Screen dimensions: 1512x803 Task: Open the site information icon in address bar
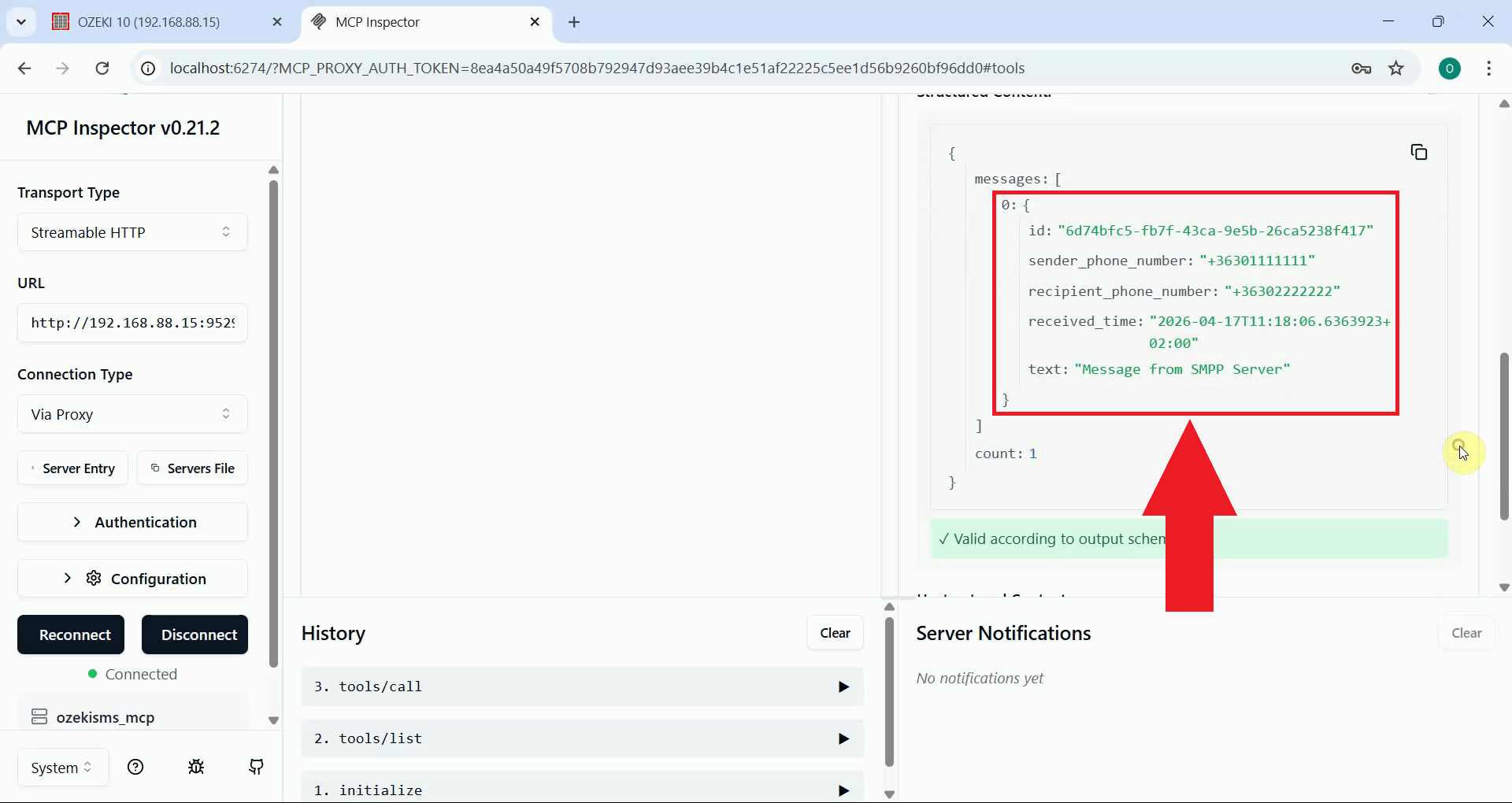(148, 68)
